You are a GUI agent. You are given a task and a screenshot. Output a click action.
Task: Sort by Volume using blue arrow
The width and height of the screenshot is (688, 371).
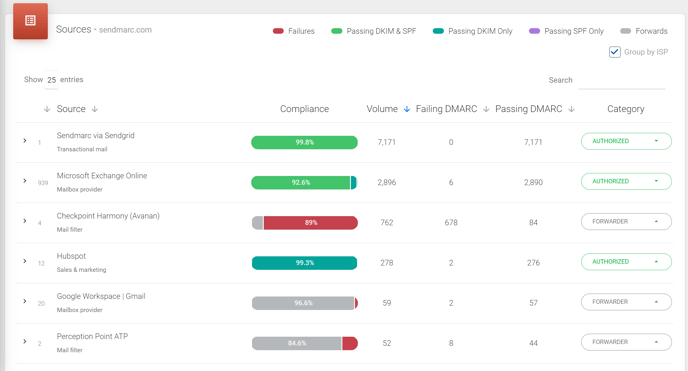tap(407, 109)
